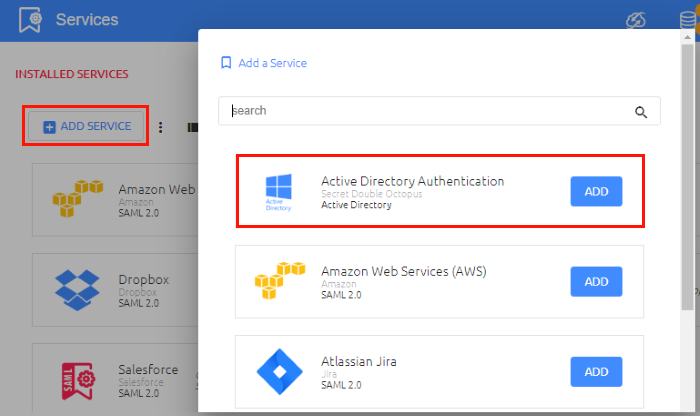Click the Atlassian Jira diamond logo
The width and height of the screenshot is (700, 416).
279,371
